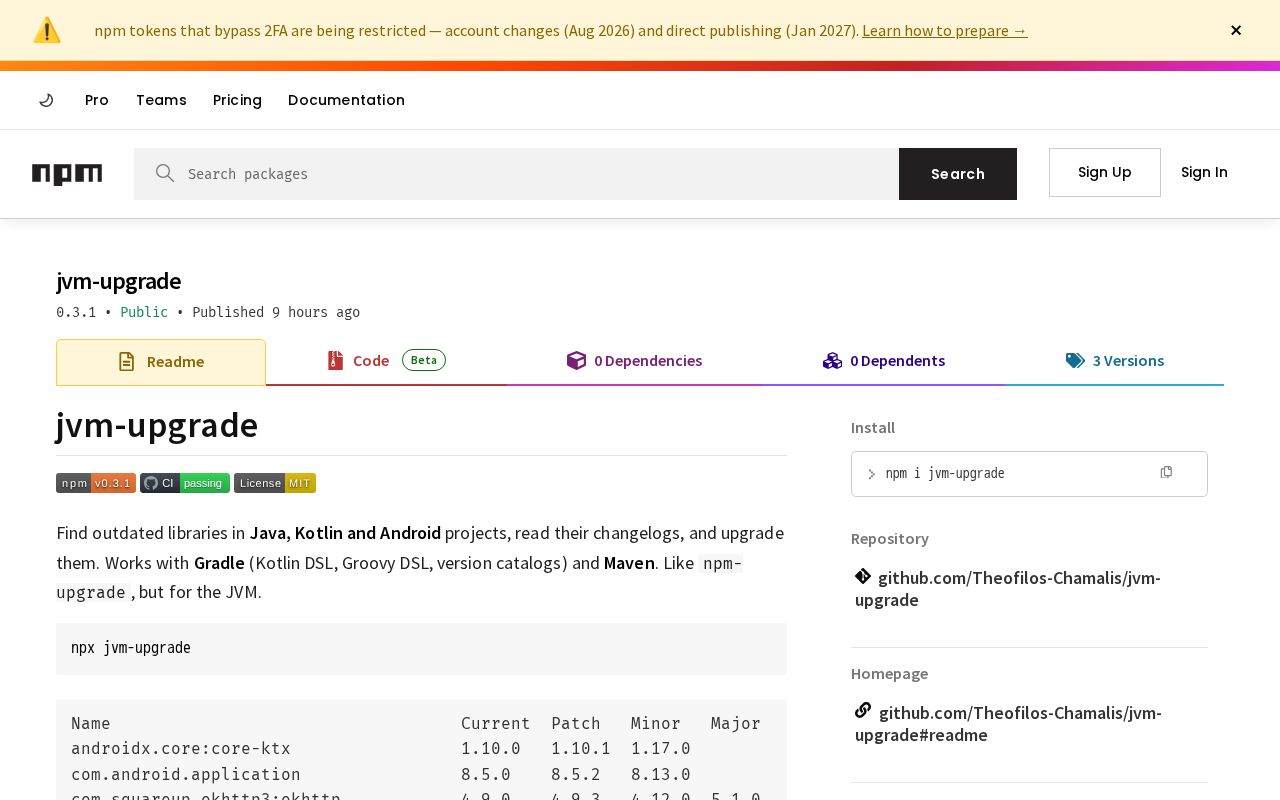Image resolution: width=1280 pixels, height=800 pixels.
Task: Focus the Search packages input field
Action: [x=516, y=174]
